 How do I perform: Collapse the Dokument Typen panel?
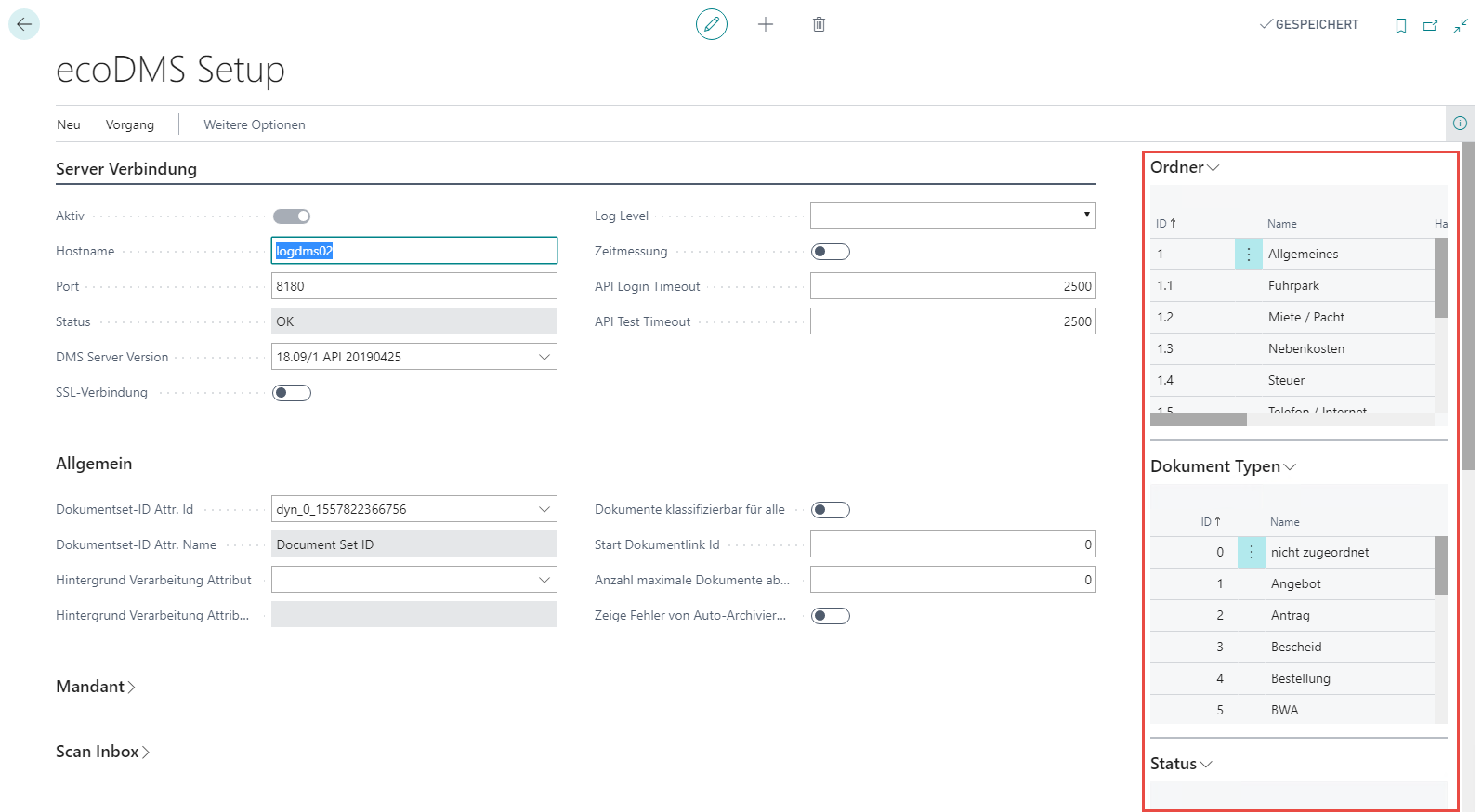(1223, 466)
